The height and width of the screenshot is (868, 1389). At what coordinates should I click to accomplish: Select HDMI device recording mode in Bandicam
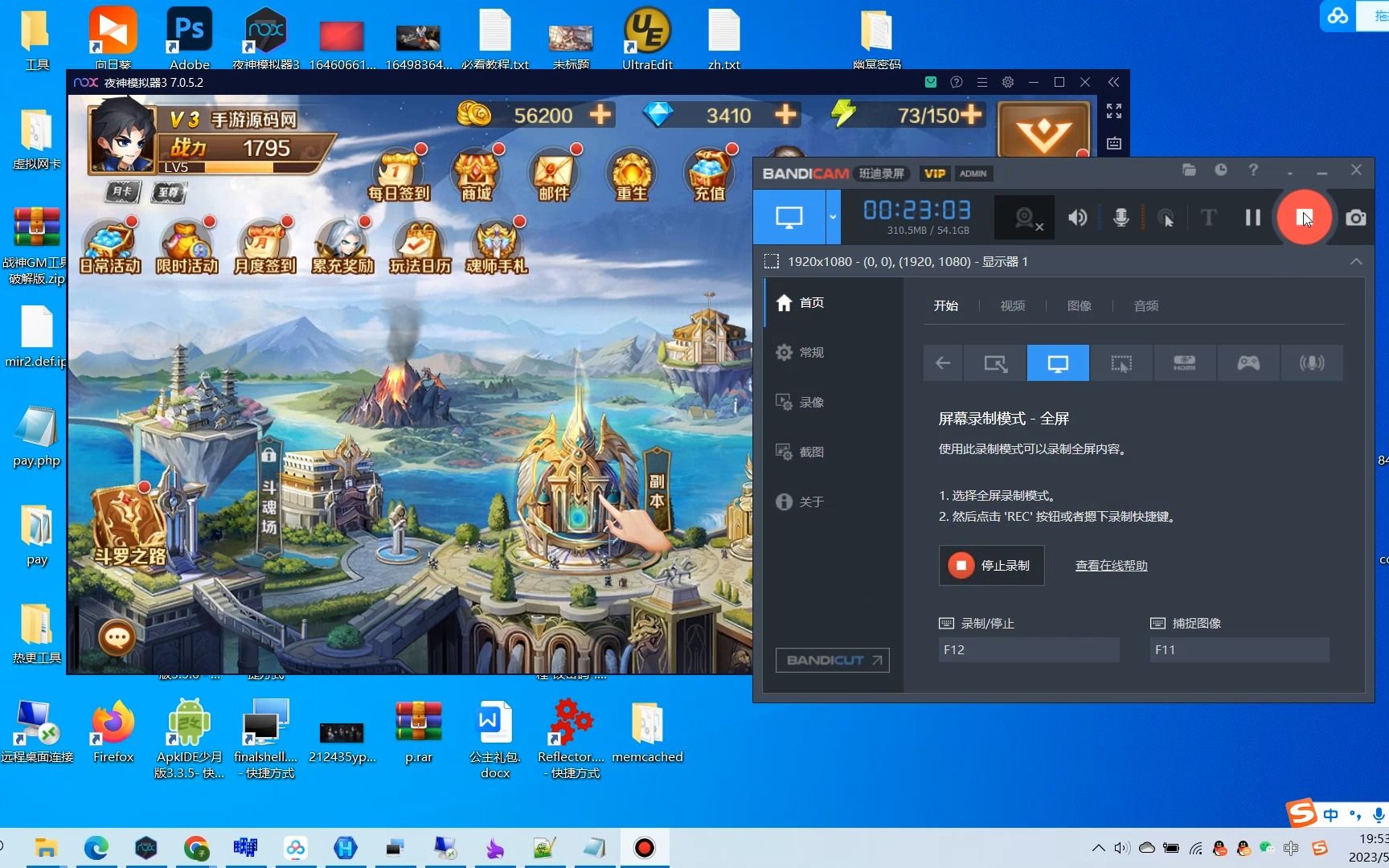pyautogui.click(x=1184, y=363)
